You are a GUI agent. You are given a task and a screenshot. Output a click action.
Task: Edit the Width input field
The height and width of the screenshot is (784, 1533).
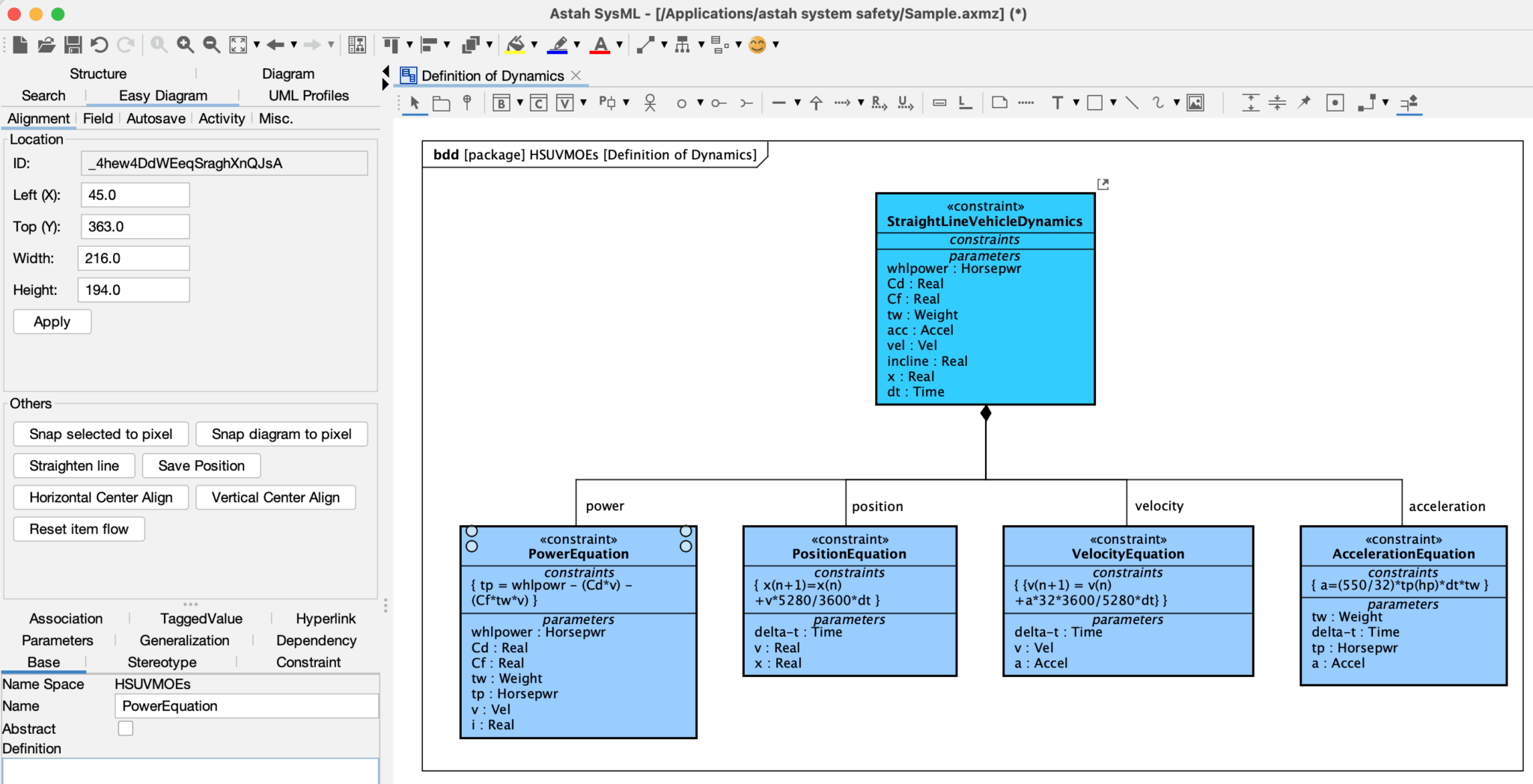coord(133,258)
